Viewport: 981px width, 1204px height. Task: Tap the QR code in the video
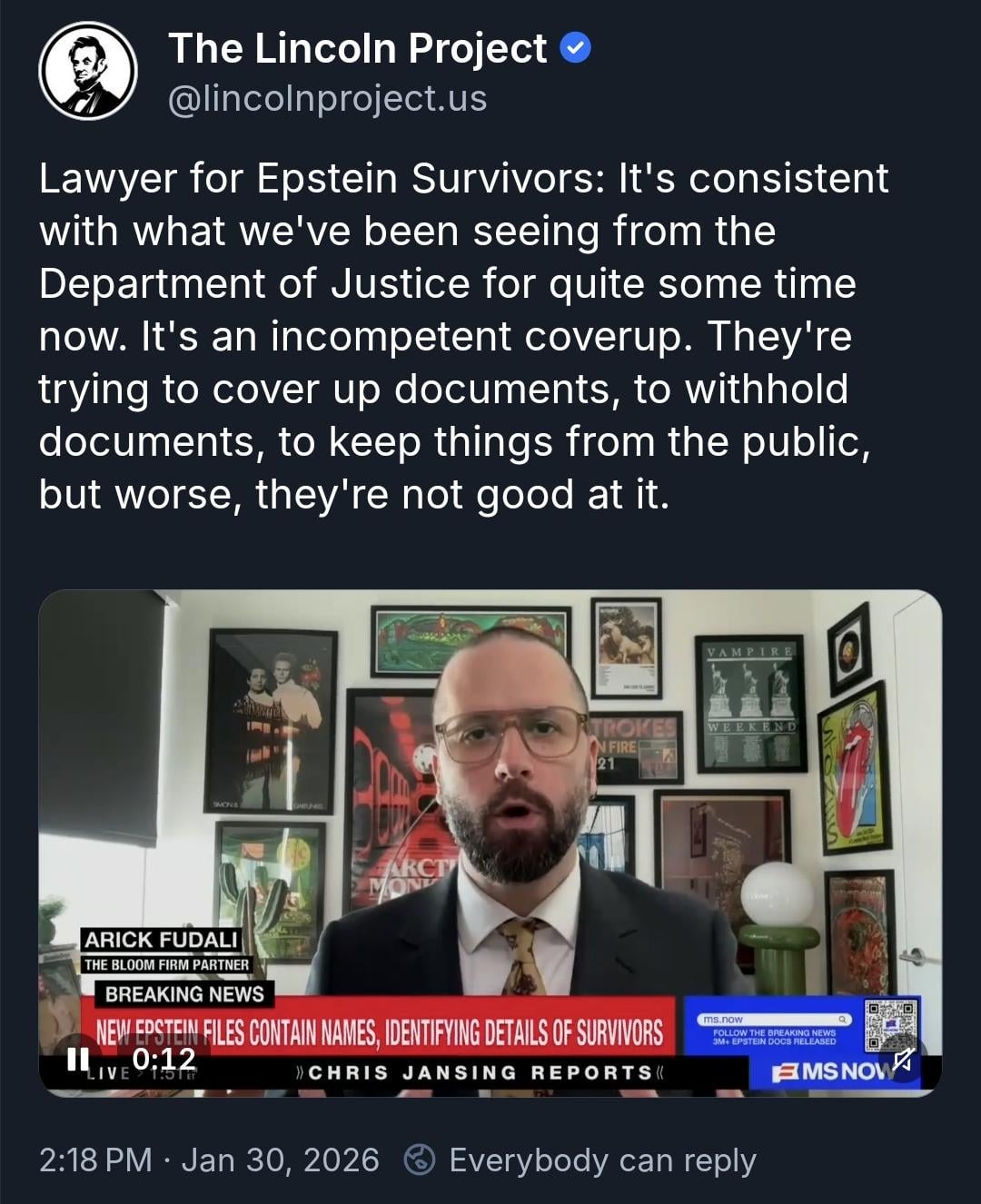pos(890,1026)
